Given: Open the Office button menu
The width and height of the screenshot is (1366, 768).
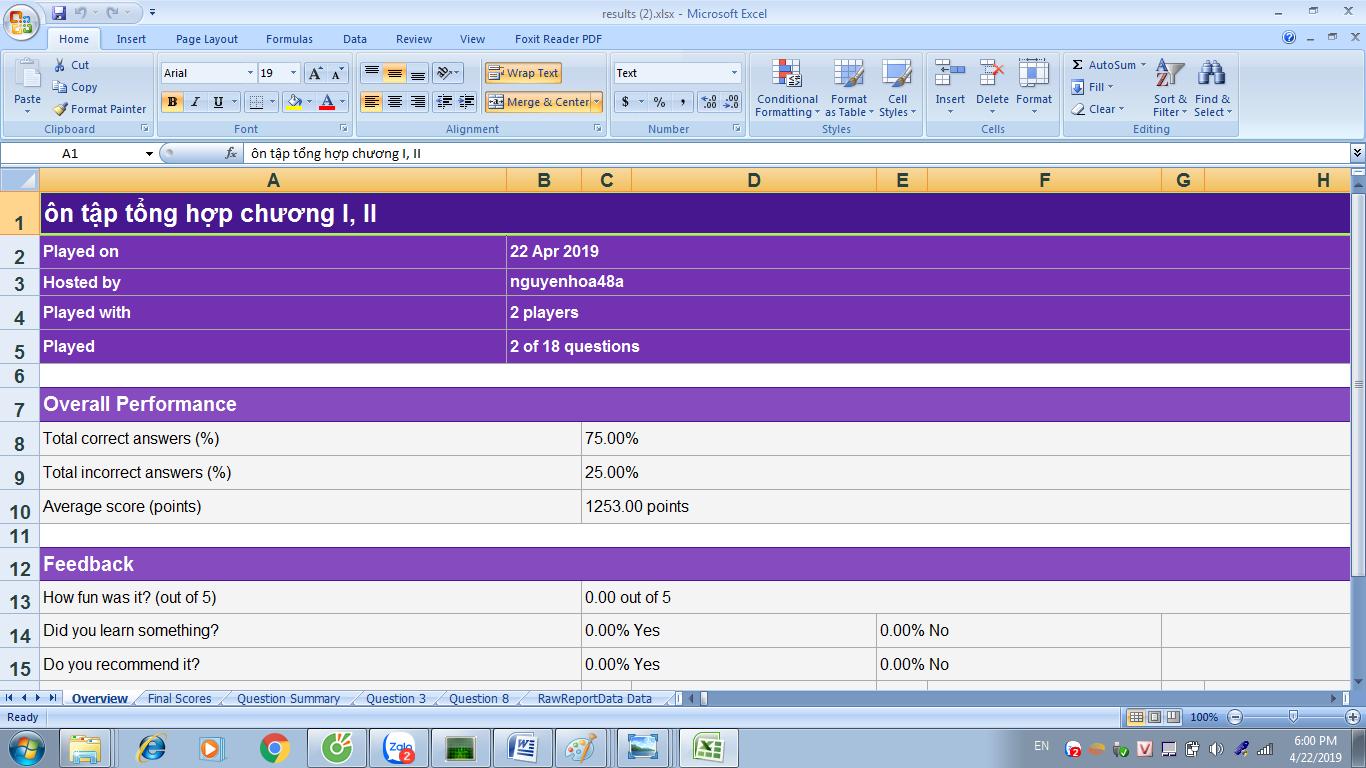Looking at the screenshot, I should (20, 23).
